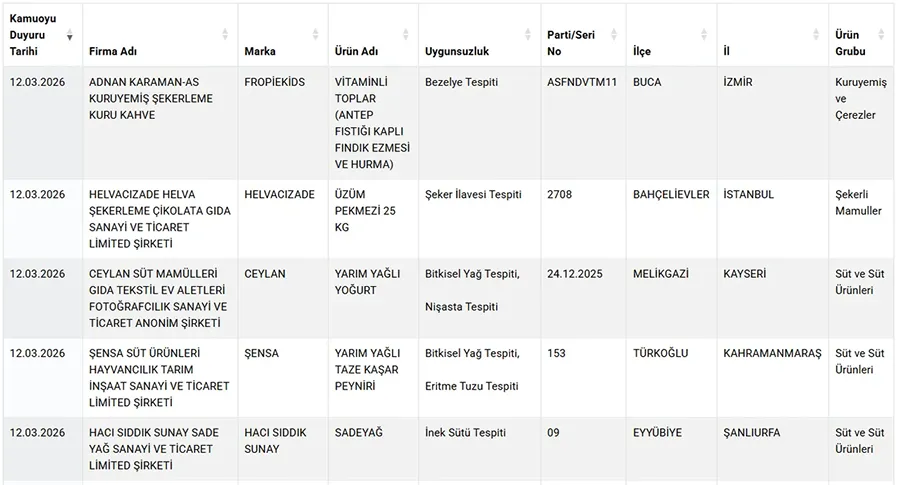Image resolution: width=900 pixels, height=485 pixels.
Task: Click the Şekerli Mamuller product group cell
Action: [858, 203]
